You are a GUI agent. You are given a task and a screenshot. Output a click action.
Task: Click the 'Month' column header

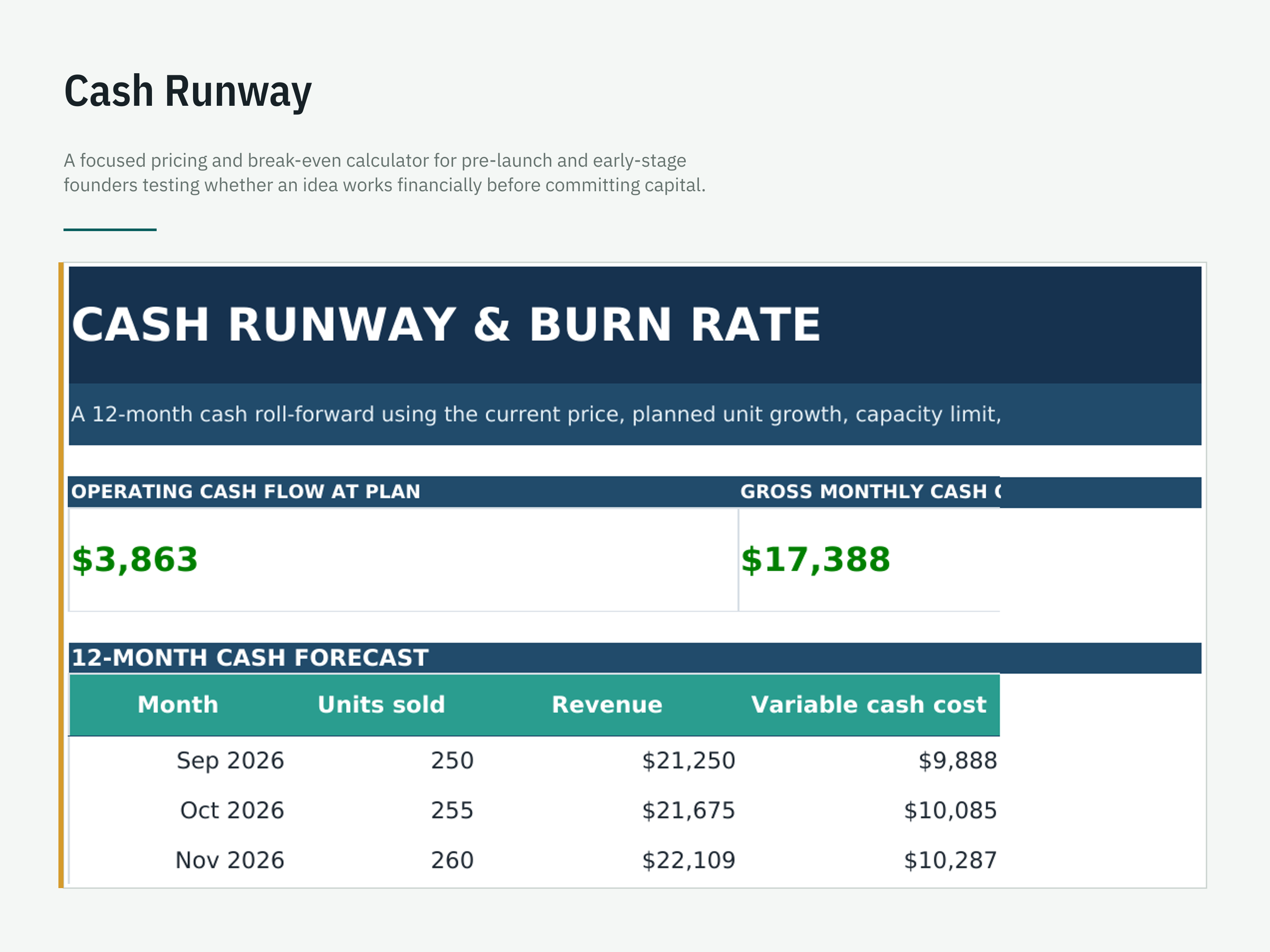[x=178, y=704]
